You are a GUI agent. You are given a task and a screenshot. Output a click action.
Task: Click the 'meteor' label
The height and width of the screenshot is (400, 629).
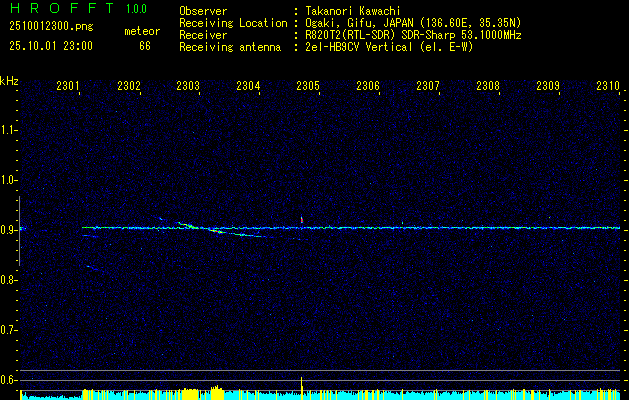point(142,31)
